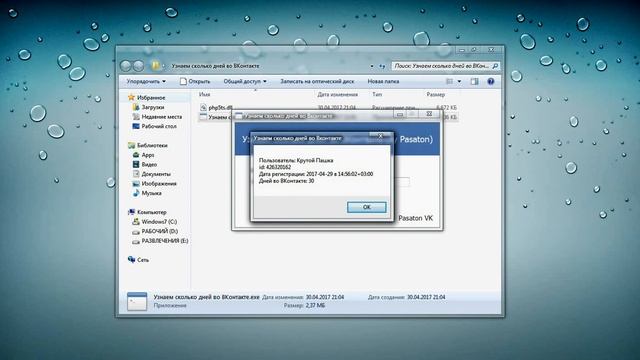Click Записать на оптический диск

point(317,81)
